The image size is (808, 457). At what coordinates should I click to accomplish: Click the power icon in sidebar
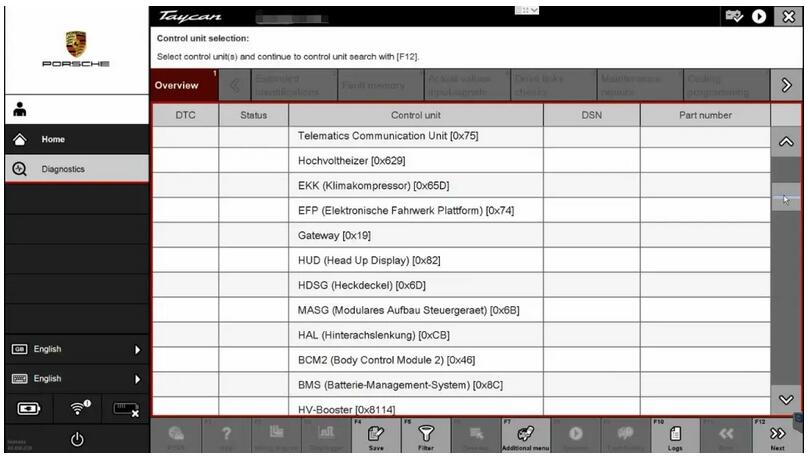(x=77, y=439)
